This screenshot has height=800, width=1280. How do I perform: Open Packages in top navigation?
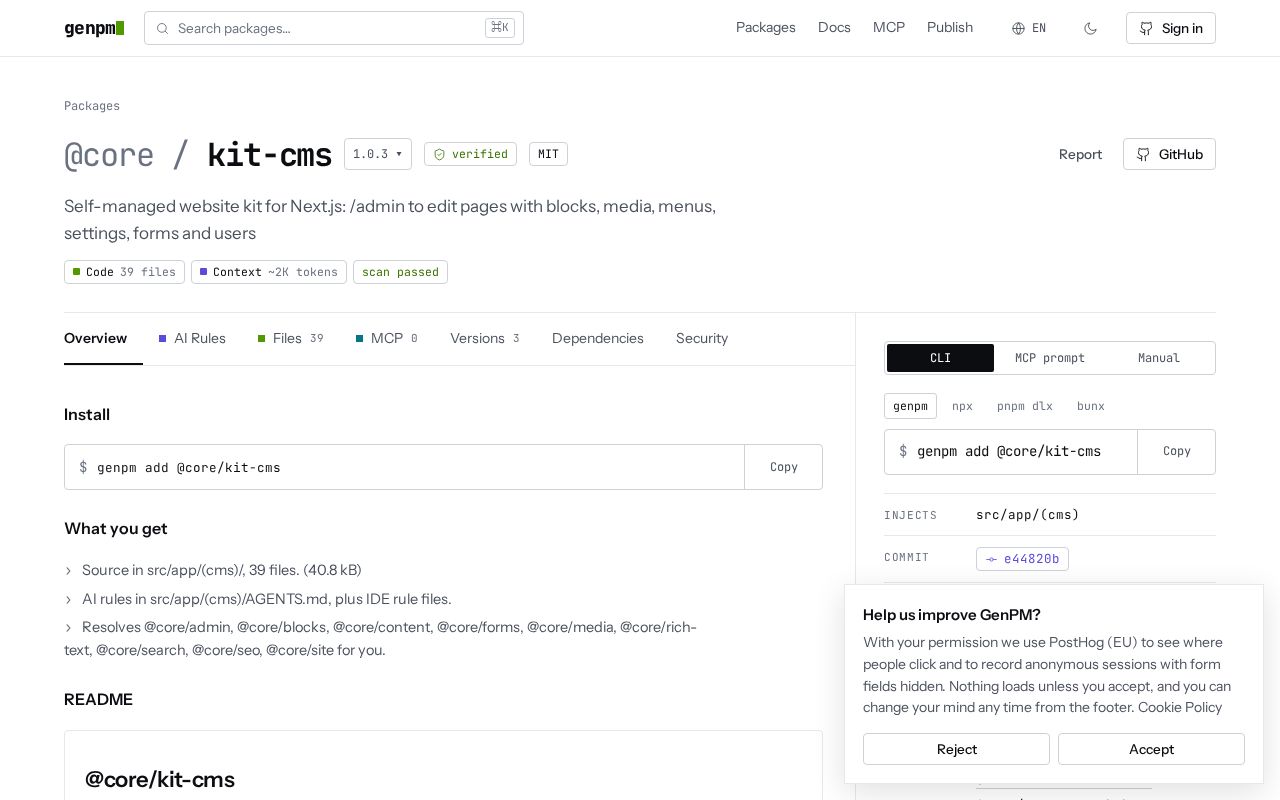(766, 28)
